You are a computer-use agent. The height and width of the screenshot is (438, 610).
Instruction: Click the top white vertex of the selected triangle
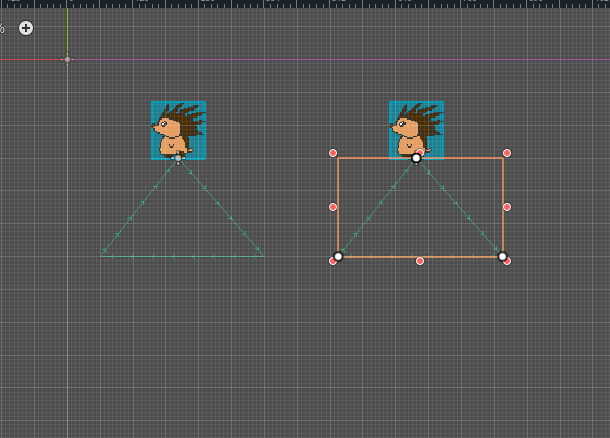pos(416,158)
